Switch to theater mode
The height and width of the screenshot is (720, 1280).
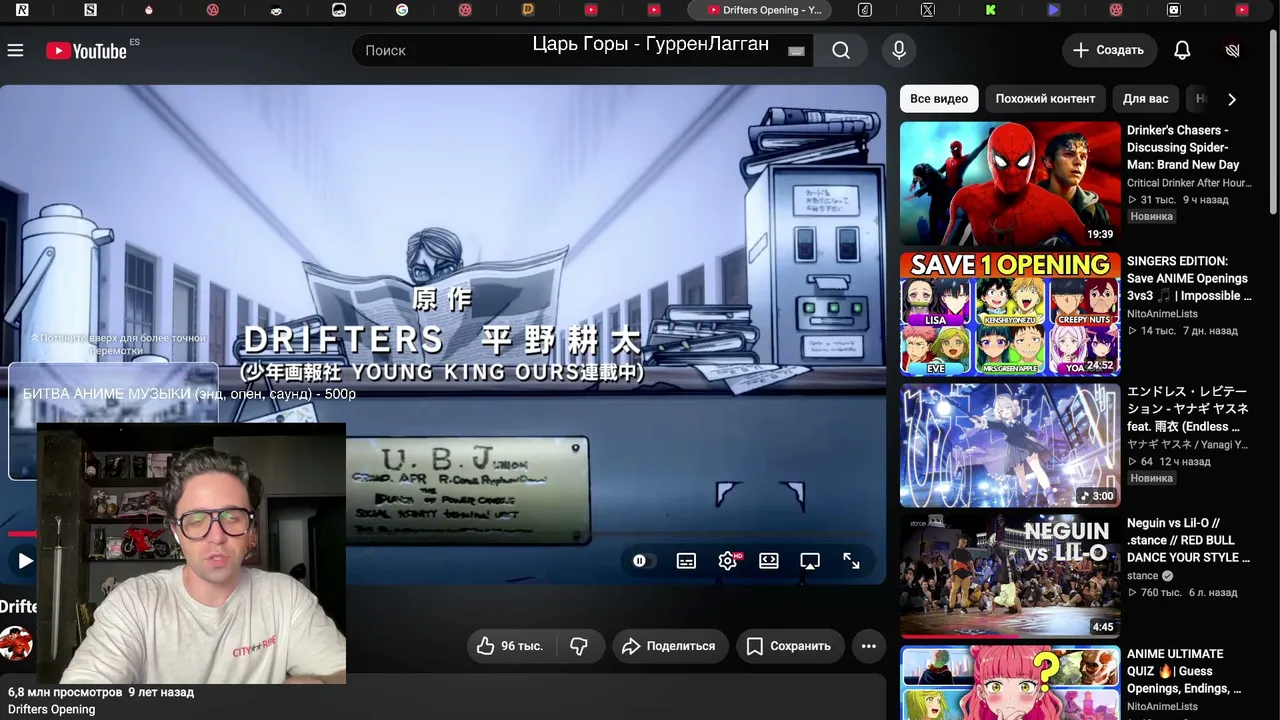coord(769,561)
